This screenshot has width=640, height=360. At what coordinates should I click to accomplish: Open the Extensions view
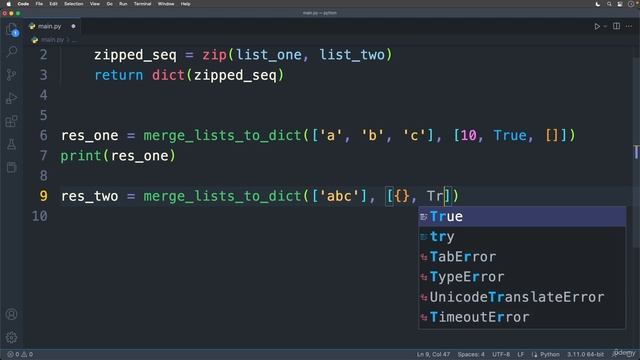(x=12, y=121)
